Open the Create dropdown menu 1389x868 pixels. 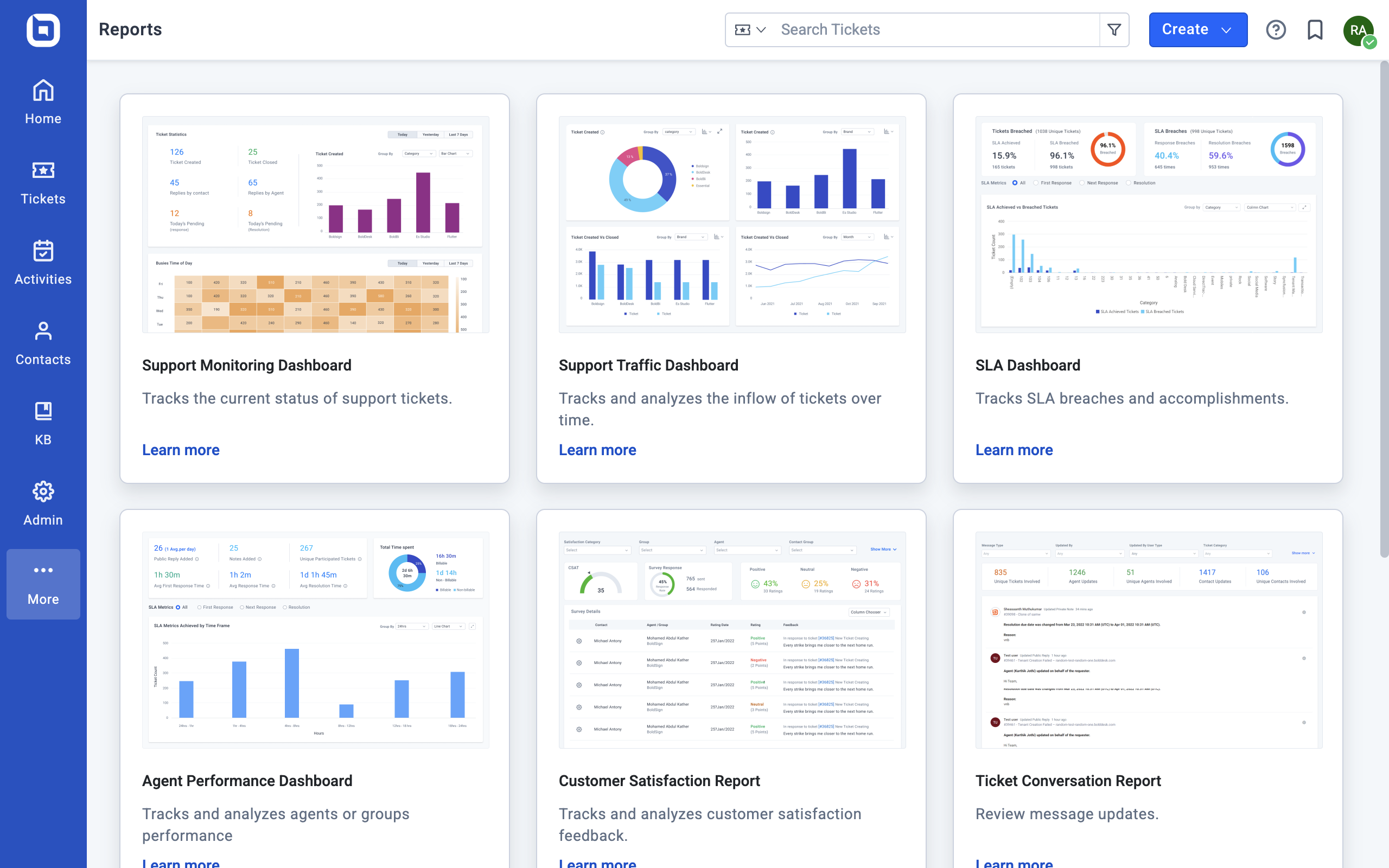coord(1198,29)
